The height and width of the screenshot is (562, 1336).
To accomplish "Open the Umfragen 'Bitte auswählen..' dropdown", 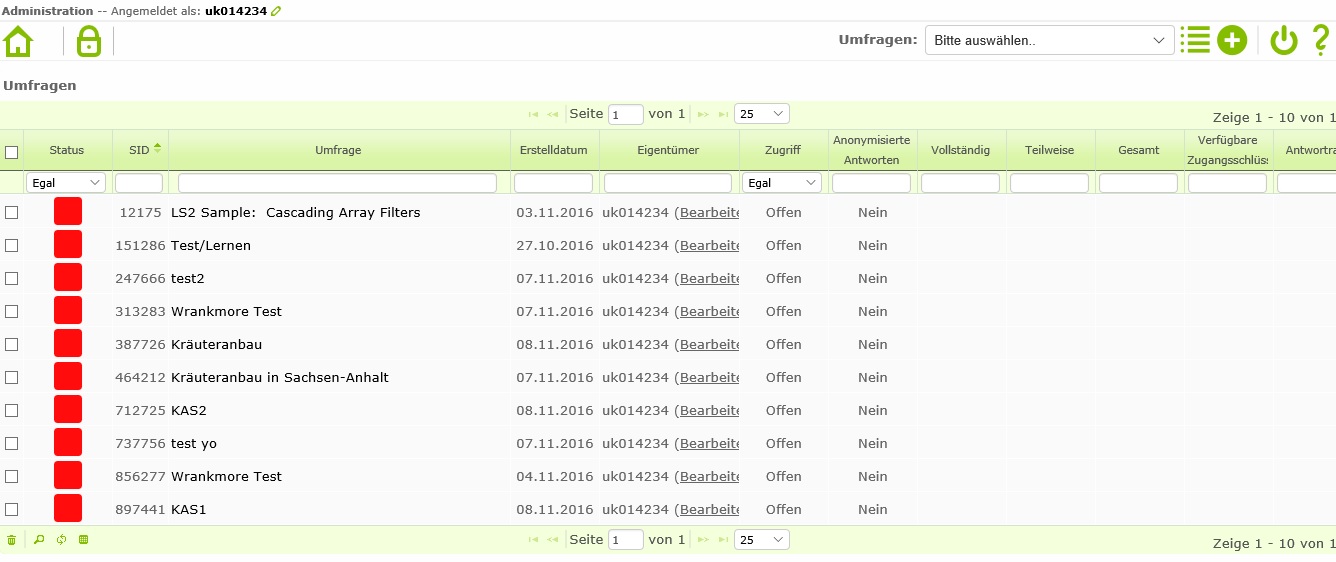I will (x=1049, y=41).
